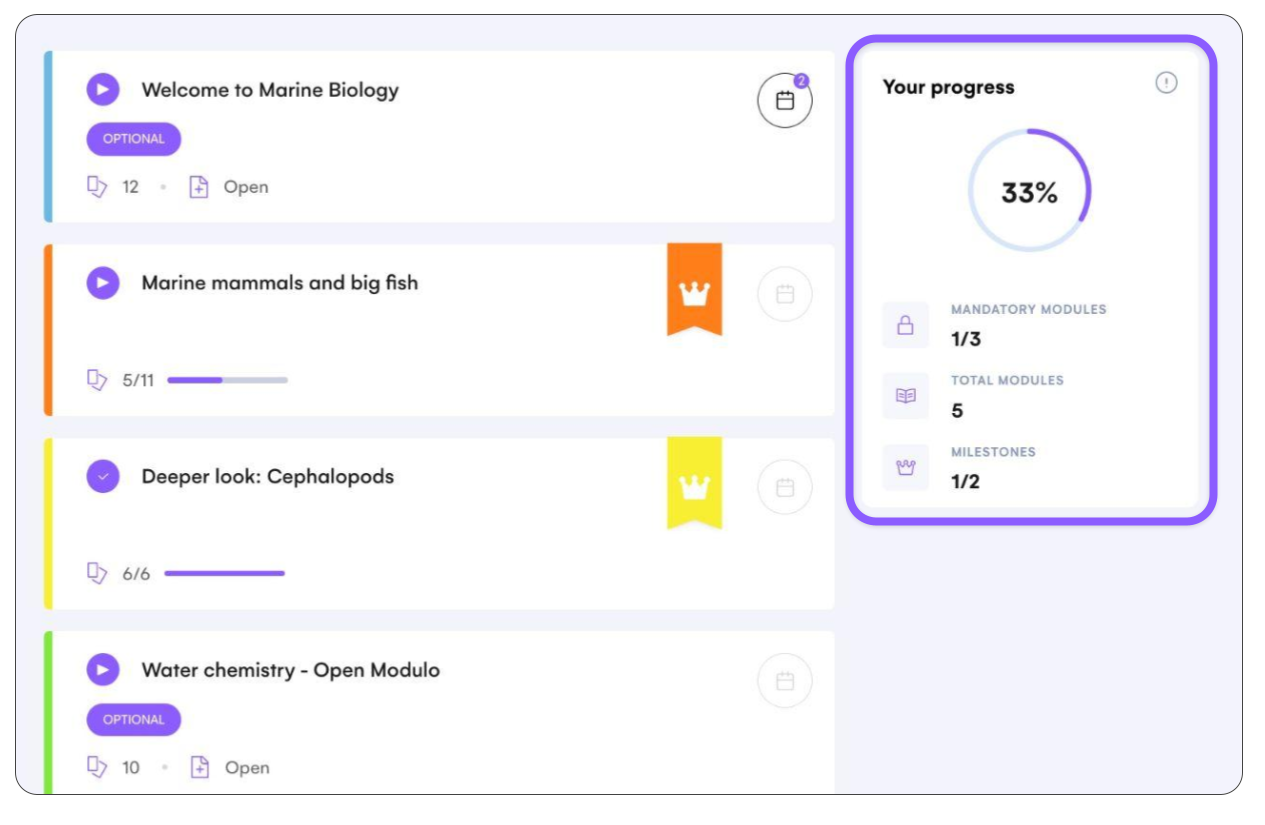This screenshot has height=825, width=1265.
Task: Open the Deeper look: Cephalopods title
Action: 268,476
